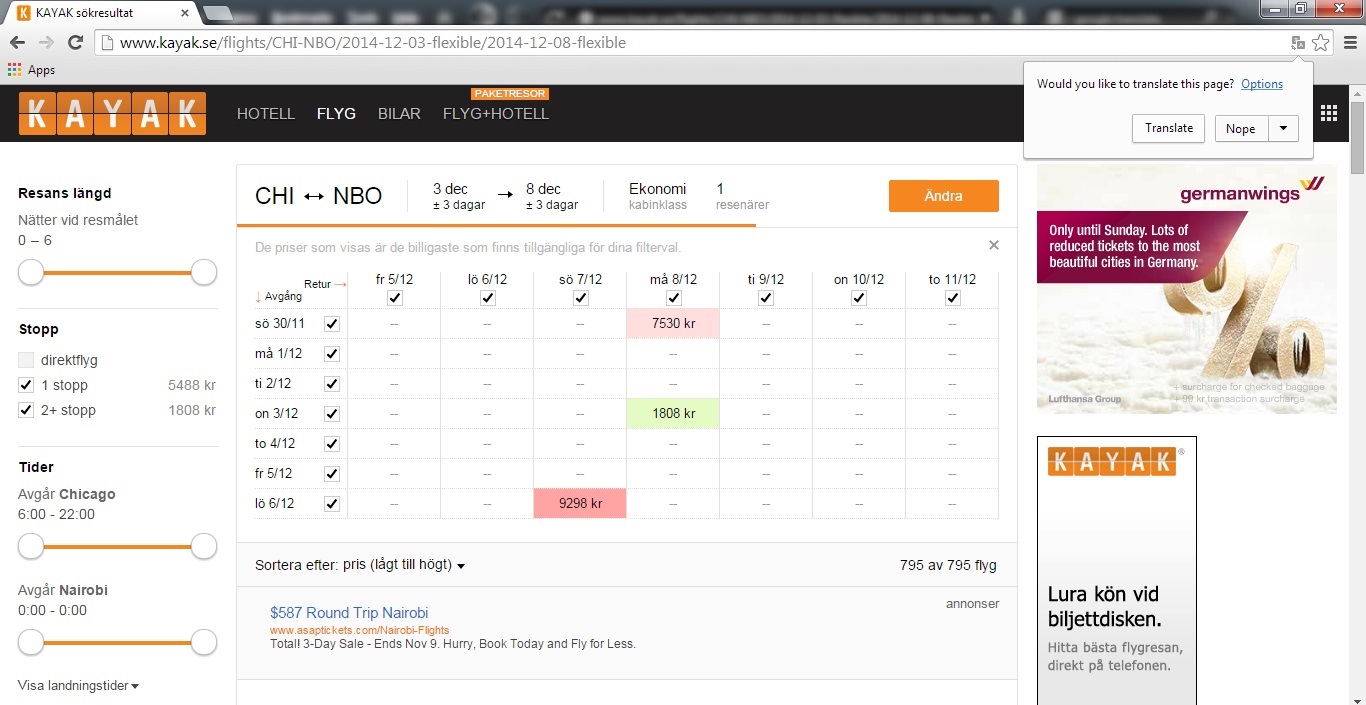Enable the direktflyg checkbox
This screenshot has height=705, width=1366.
26,360
